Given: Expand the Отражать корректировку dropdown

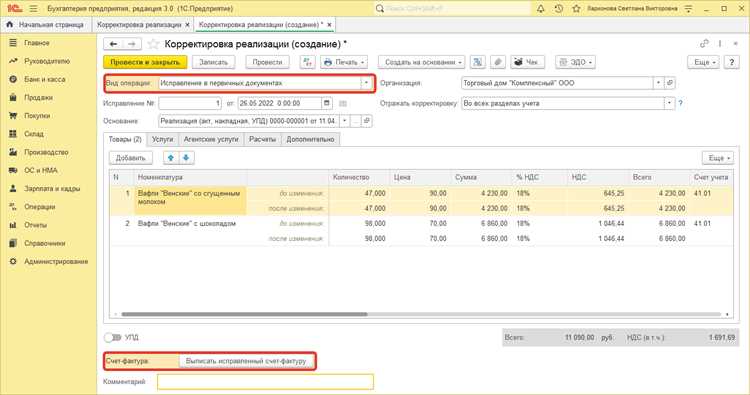Looking at the screenshot, I should [x=670, y=103].
